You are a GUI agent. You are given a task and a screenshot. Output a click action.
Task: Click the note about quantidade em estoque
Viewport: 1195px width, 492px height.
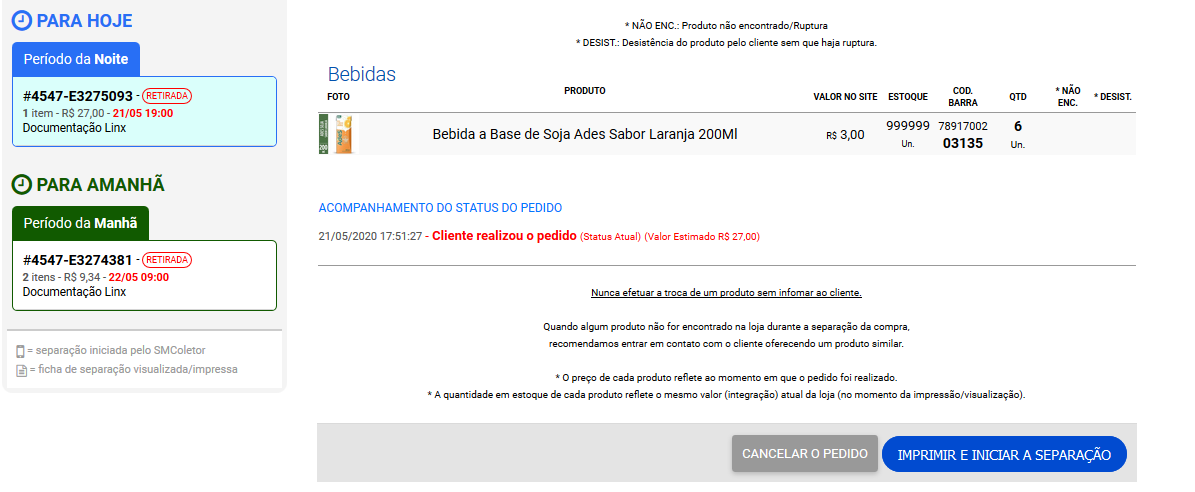click(x=726, y=395)
